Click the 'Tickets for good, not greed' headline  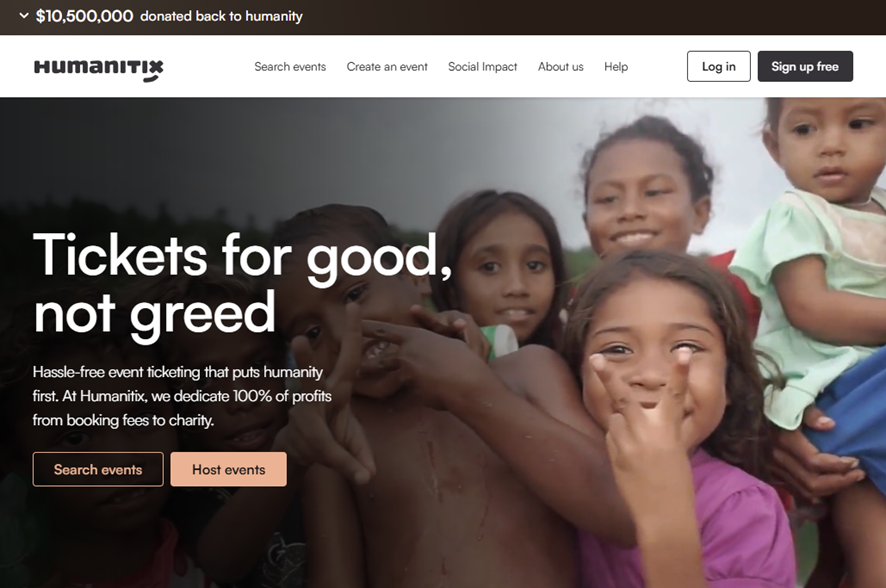click(243, 285)
